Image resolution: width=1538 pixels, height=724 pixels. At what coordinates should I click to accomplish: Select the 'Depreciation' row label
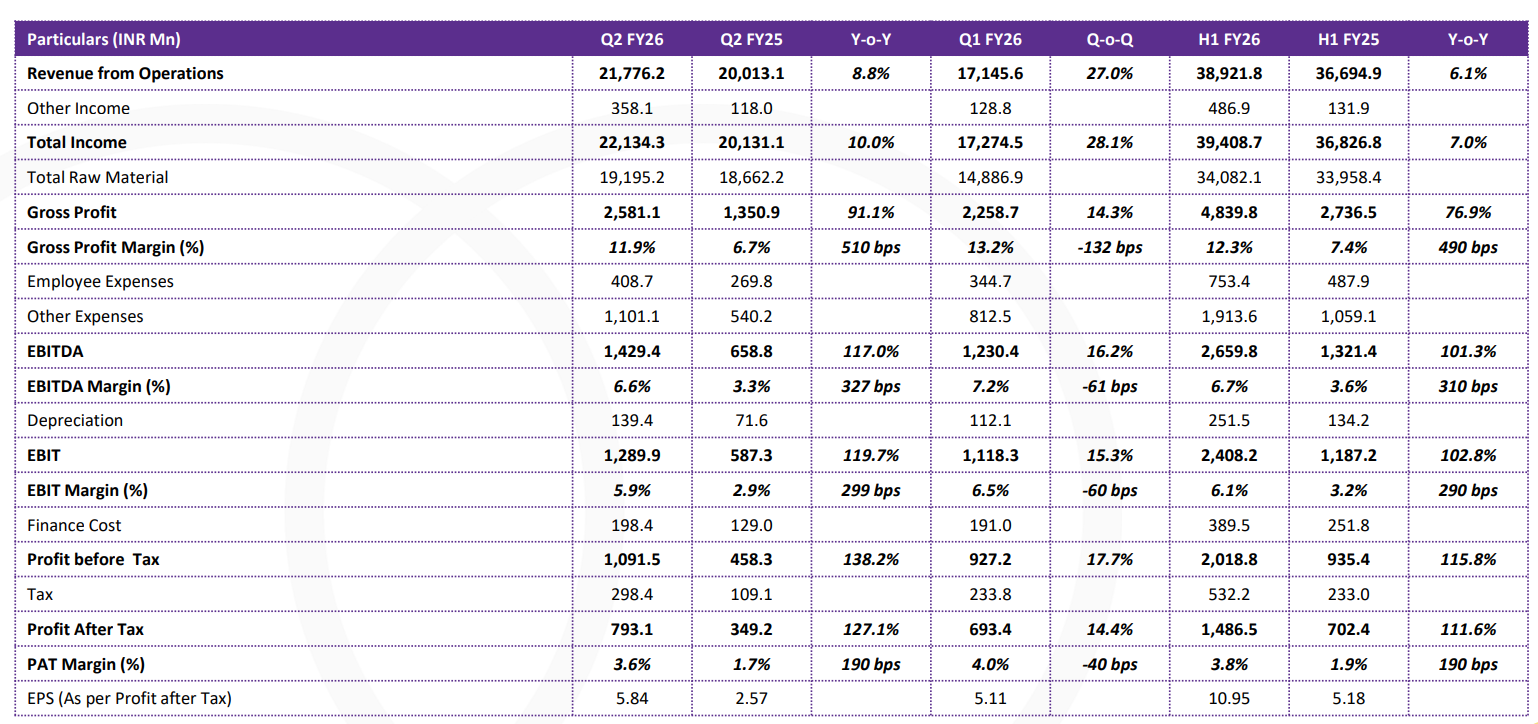(x=75, y=420)
